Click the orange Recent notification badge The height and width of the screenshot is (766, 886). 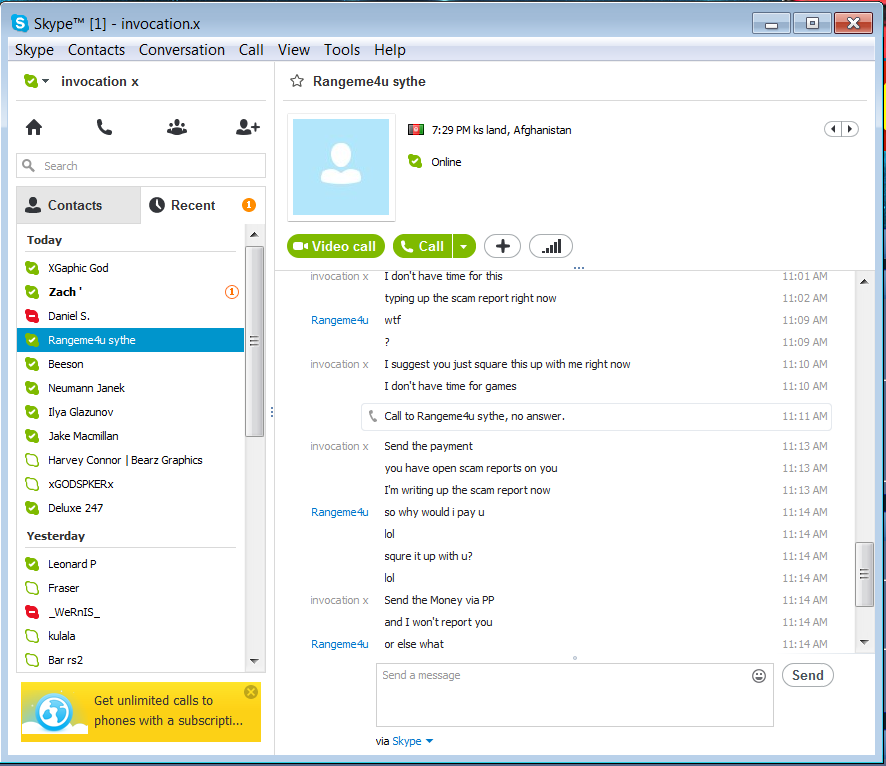click(x=249, y=205)
